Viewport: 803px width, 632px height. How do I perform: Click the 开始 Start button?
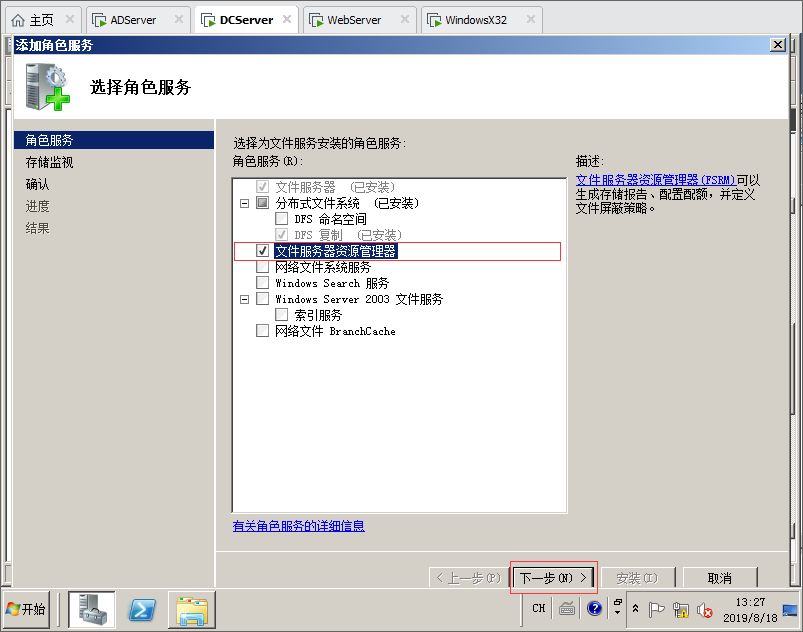tap(27, 609)
